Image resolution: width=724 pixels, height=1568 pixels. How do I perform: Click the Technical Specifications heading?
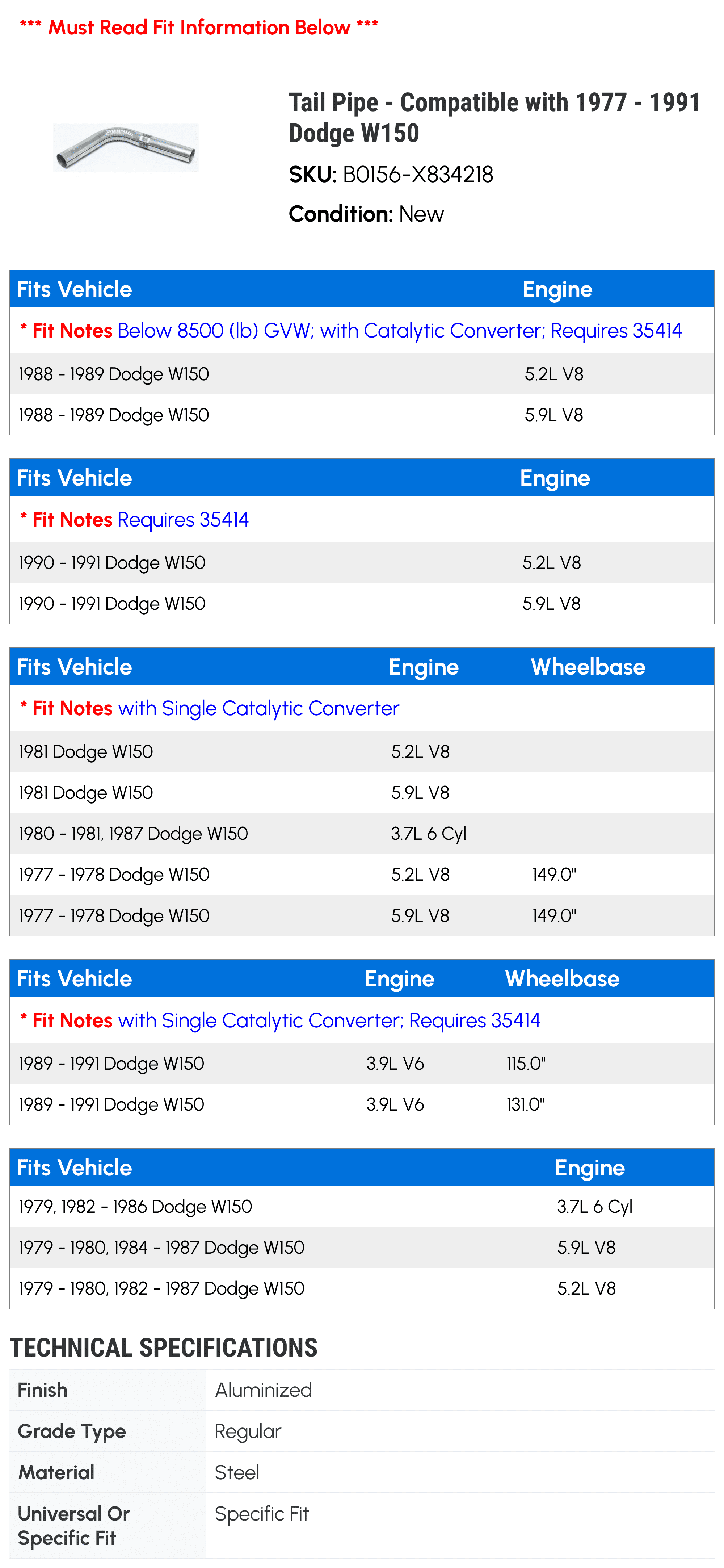click(164, 1348)
